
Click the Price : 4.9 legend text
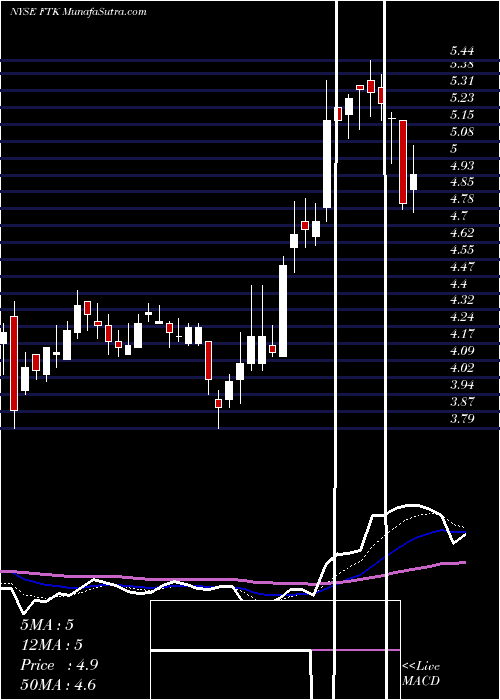click(x=59, y=665)
